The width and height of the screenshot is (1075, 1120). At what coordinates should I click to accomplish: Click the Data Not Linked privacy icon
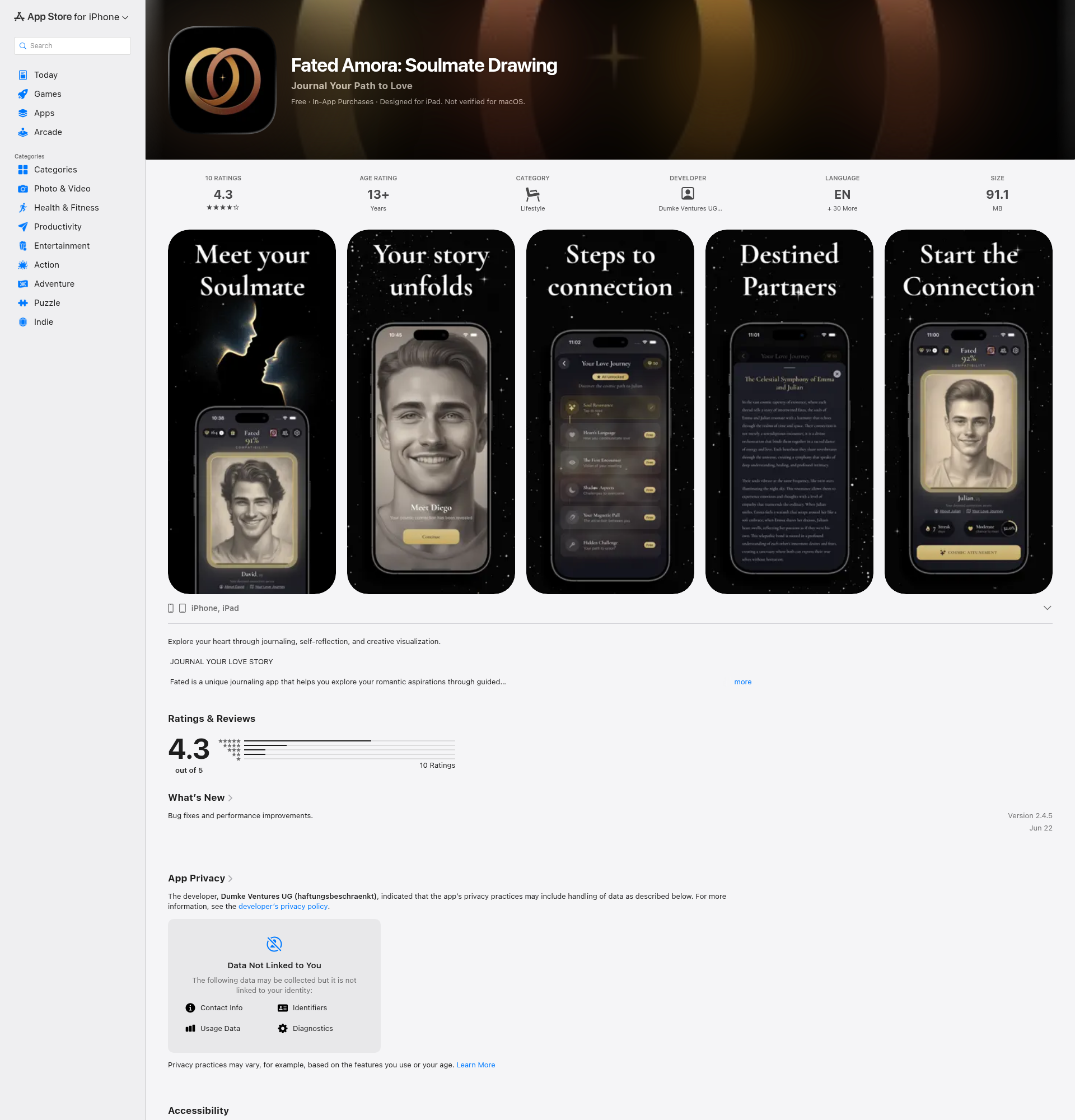pyautogui.click(x=274, y=944)
